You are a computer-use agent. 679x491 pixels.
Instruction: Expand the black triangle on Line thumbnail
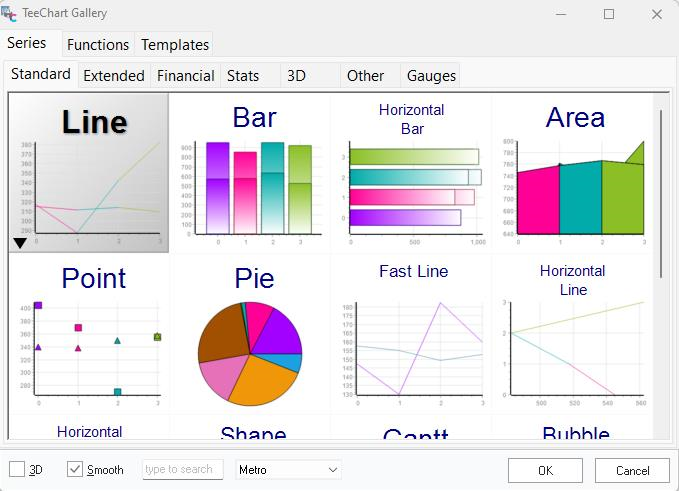point(20,243)
